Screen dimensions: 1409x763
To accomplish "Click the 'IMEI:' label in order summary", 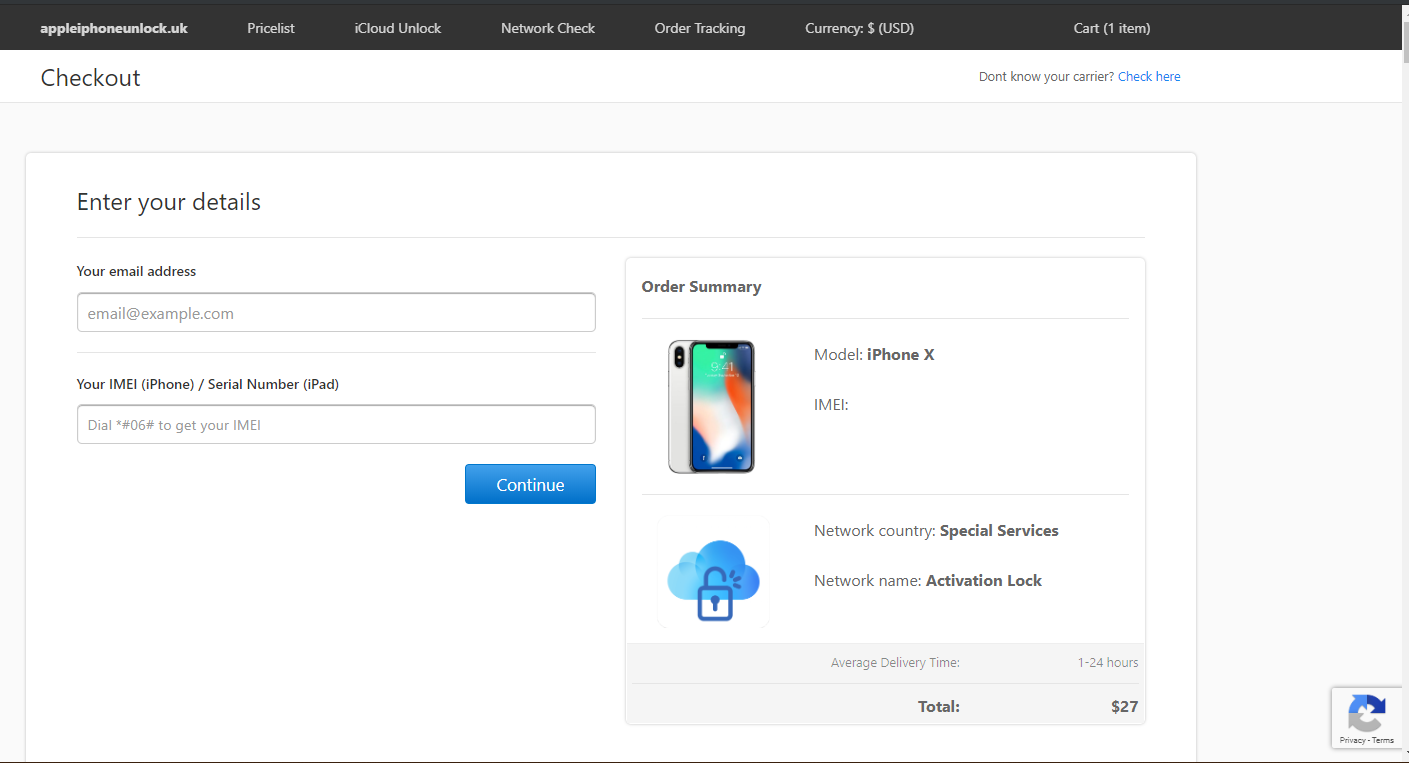I will (x=831, y=404).
